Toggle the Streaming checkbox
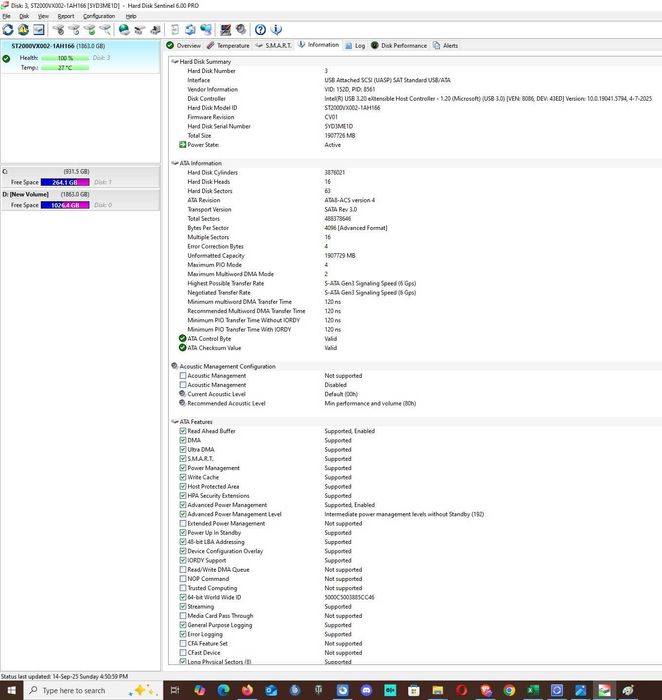 [183, 606]
